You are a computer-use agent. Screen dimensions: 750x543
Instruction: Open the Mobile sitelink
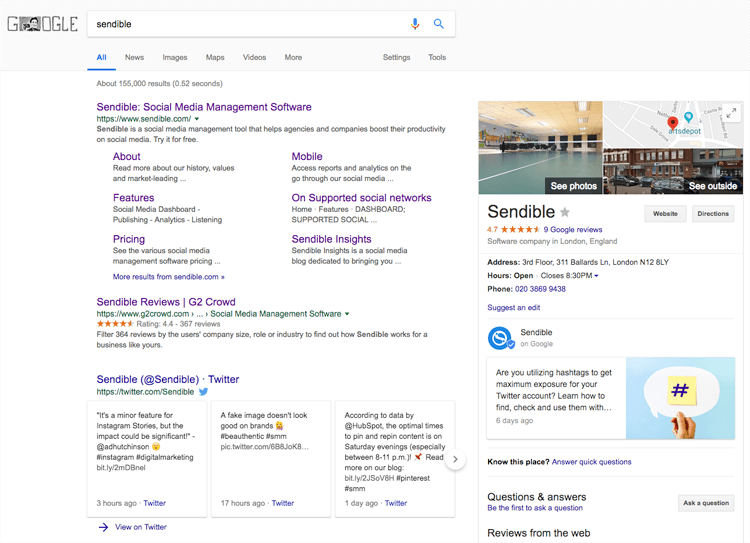coord(307,156)
